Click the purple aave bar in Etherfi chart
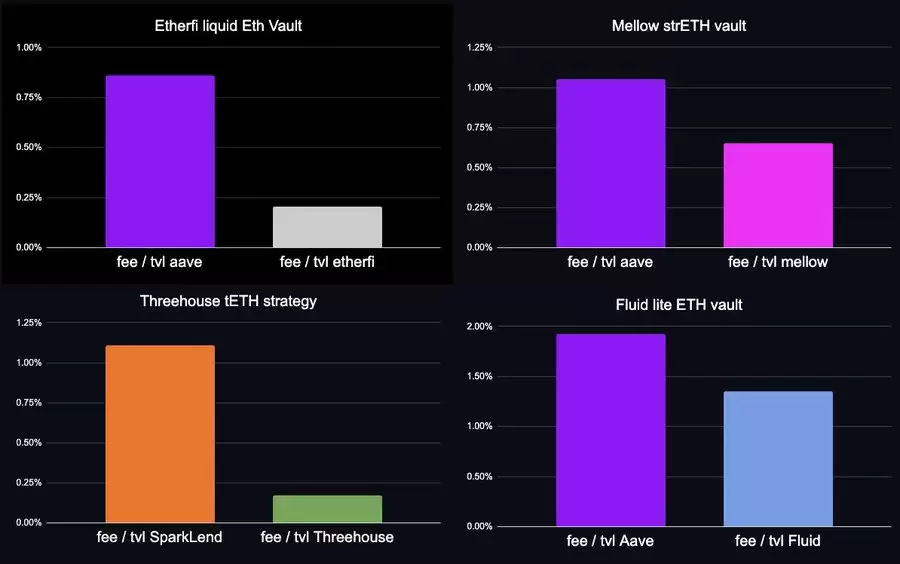The image size is (900, 564). pos(160,161)
